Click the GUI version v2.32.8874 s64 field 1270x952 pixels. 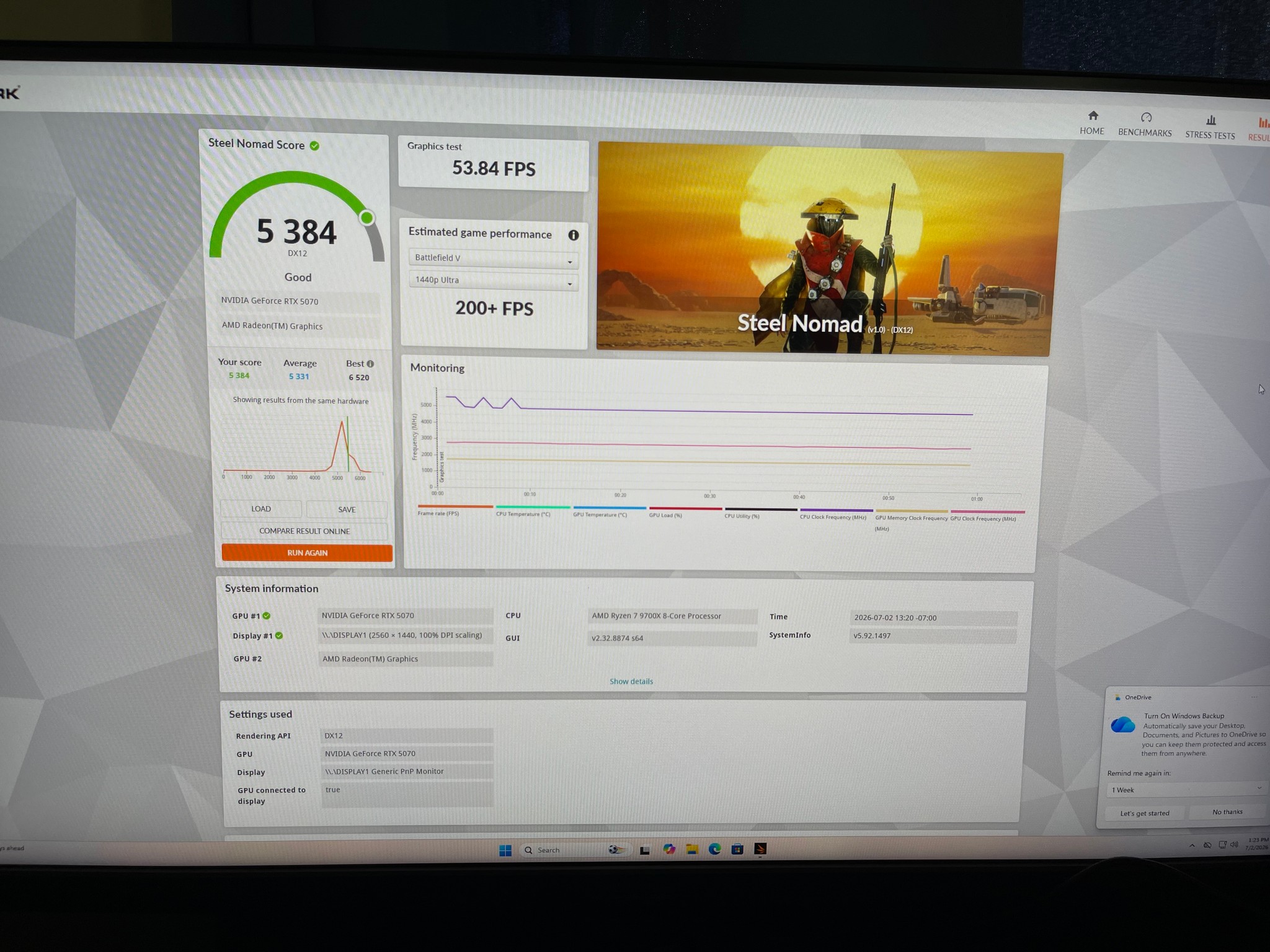pyautogui.click(x=673, y=638)
